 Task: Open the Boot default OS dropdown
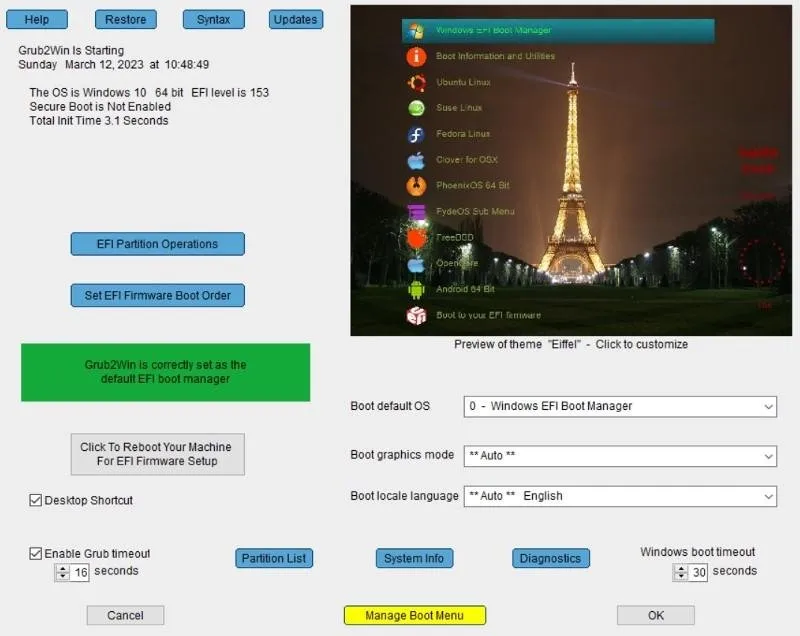620,406
